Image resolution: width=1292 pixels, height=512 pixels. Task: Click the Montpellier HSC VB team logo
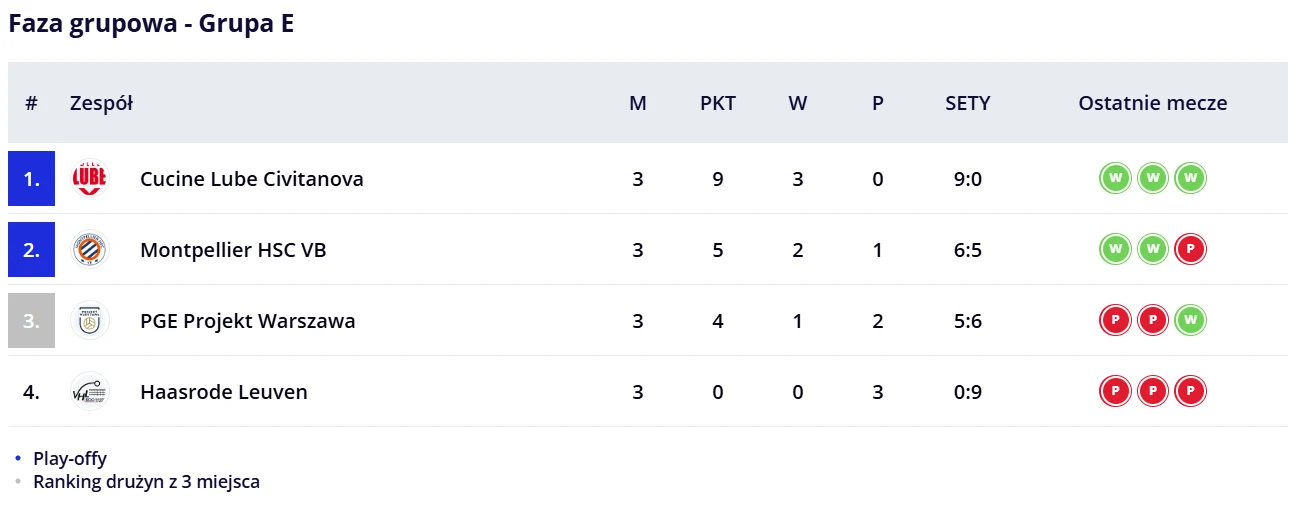[x=90, y=250]
